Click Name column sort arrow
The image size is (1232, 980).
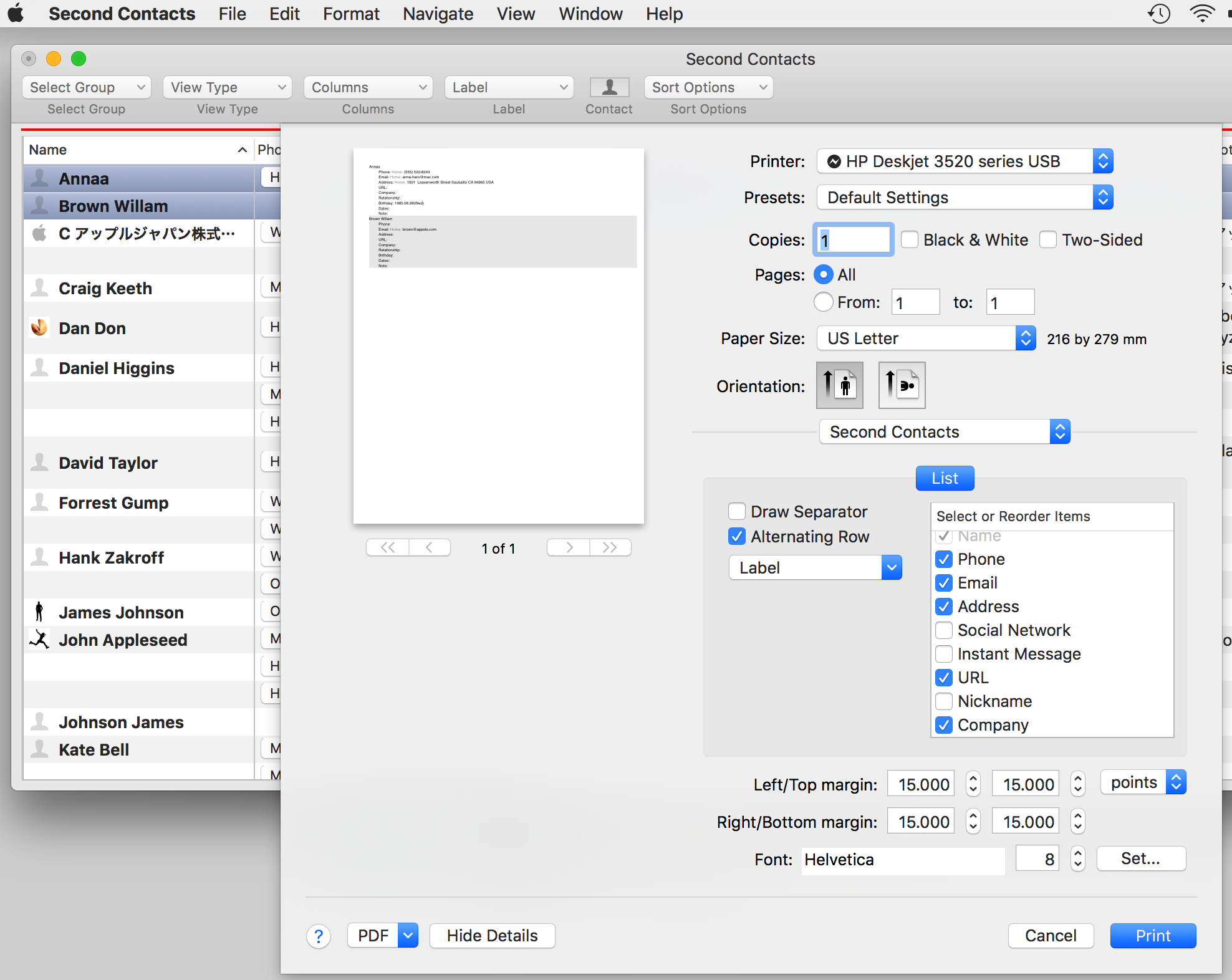(243, 150)
